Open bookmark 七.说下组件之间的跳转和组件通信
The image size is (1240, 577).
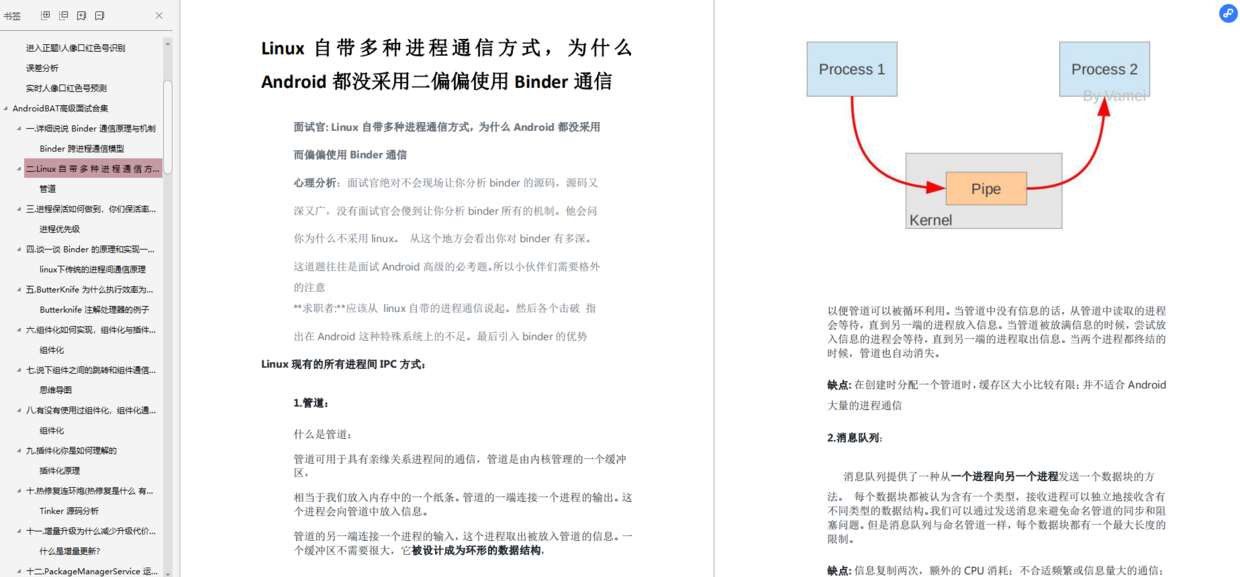(x=91, y=370)
